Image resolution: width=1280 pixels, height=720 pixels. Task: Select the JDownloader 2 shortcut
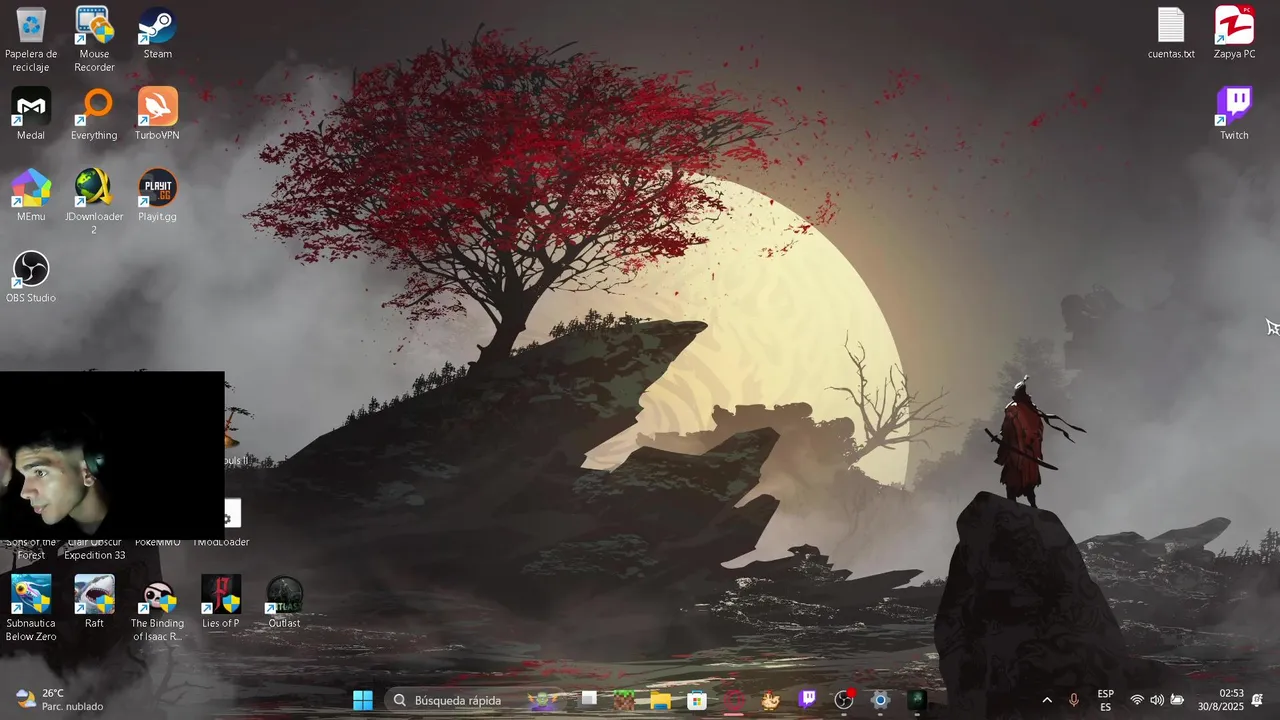coord(94,202)
